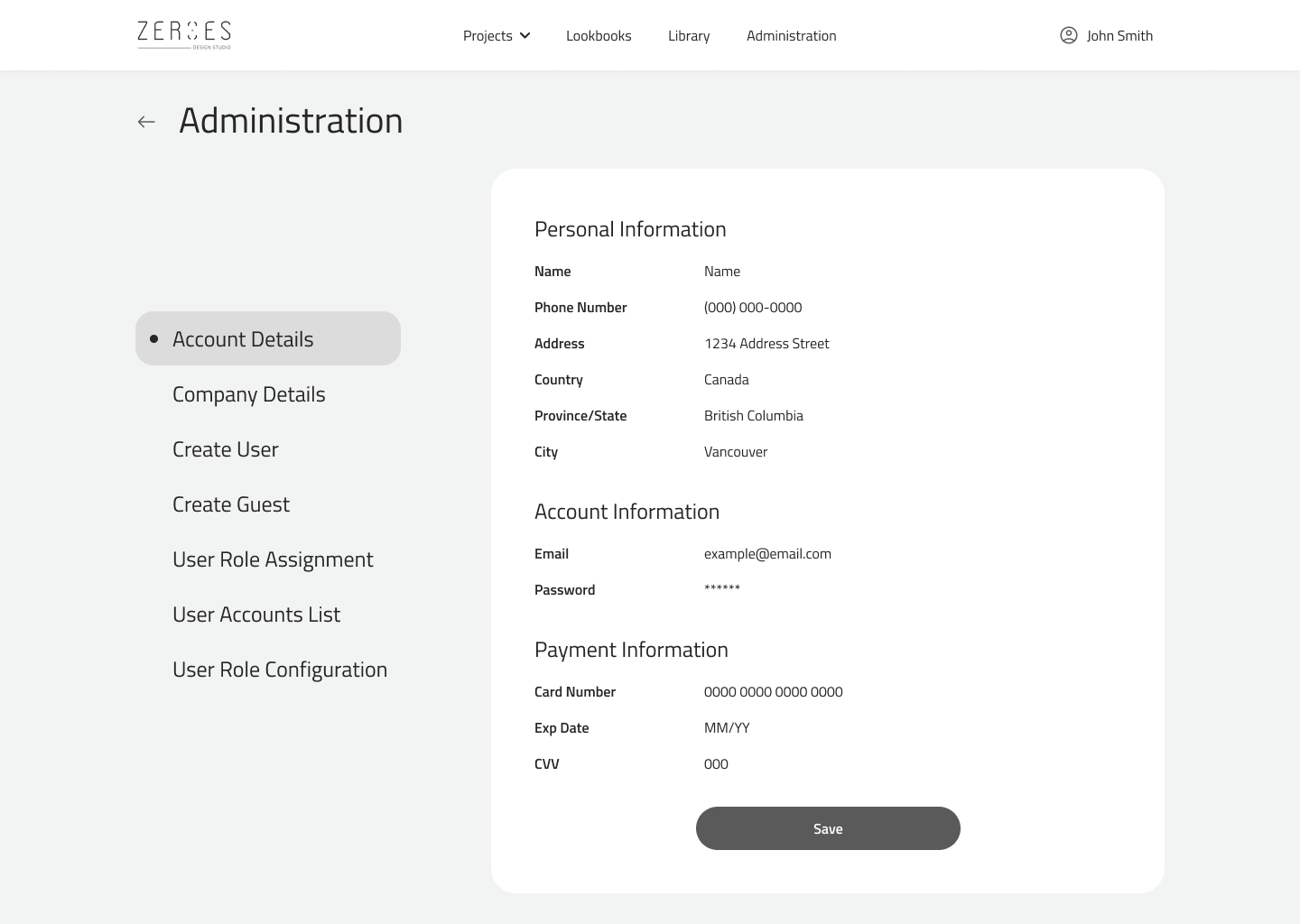
Task: Click the Account Information heading
Action: coord(627,512)
